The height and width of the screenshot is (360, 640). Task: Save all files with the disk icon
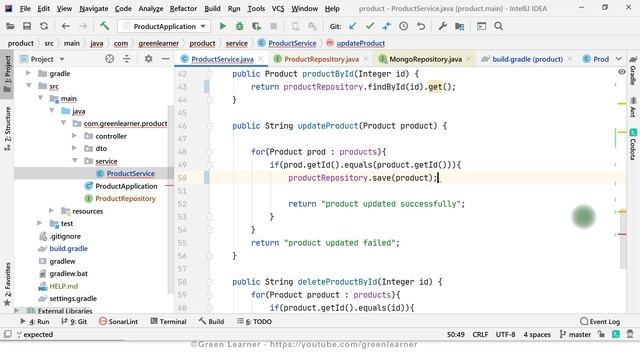pyautogui.click(x=27, y=27)
